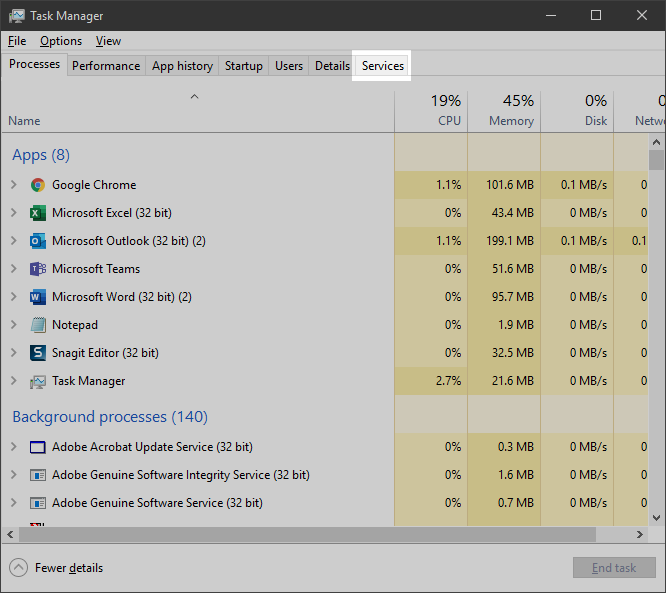Expand the Task Manager process group
This screenshot has height=593, width=666.
pyautogui.click(x=14, y=381)
